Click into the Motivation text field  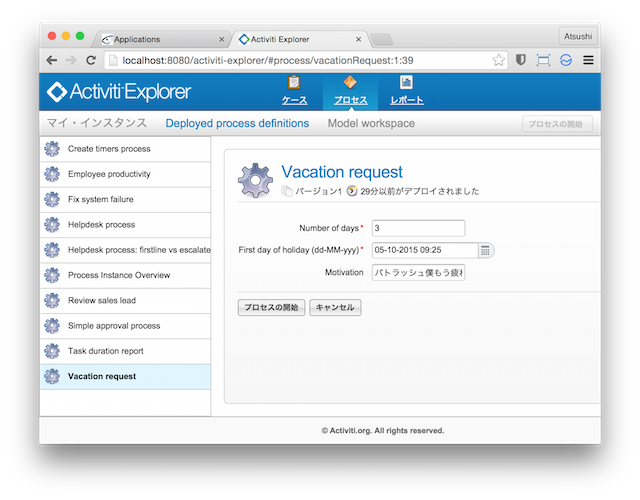[418, 272]
